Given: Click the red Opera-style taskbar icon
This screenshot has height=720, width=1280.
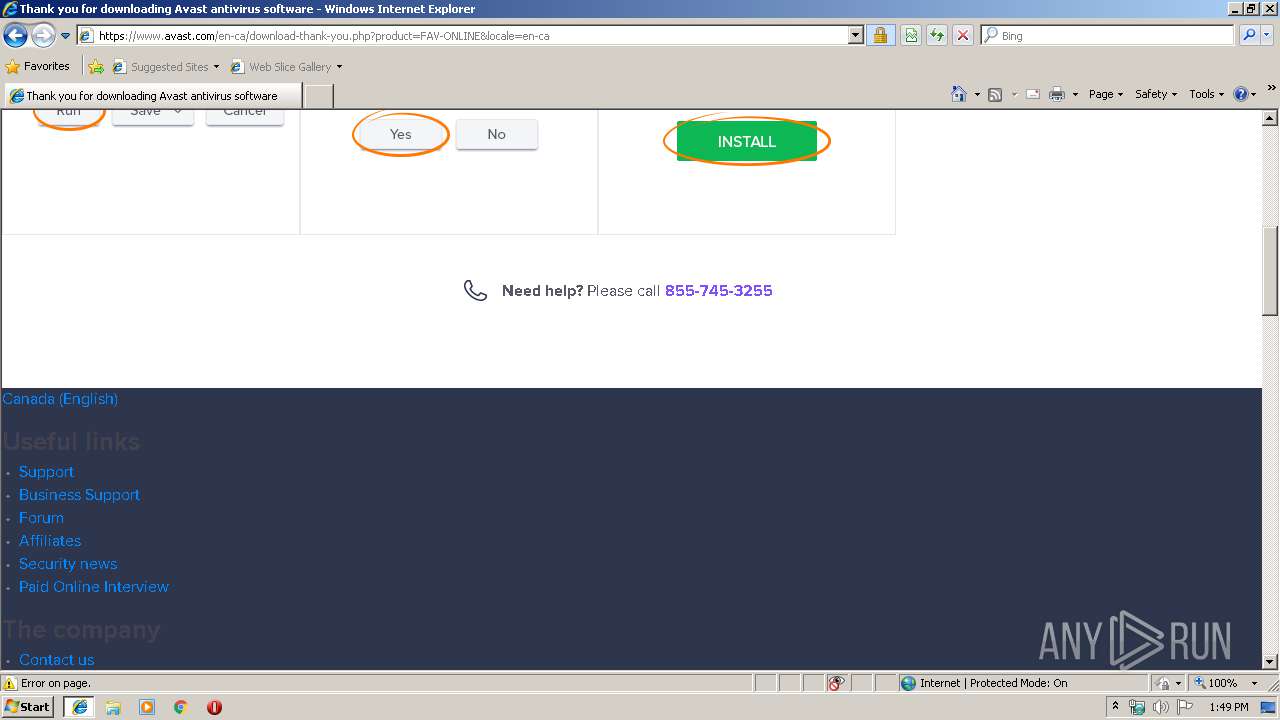Looking at the screenshot, I should pos(214,707).
